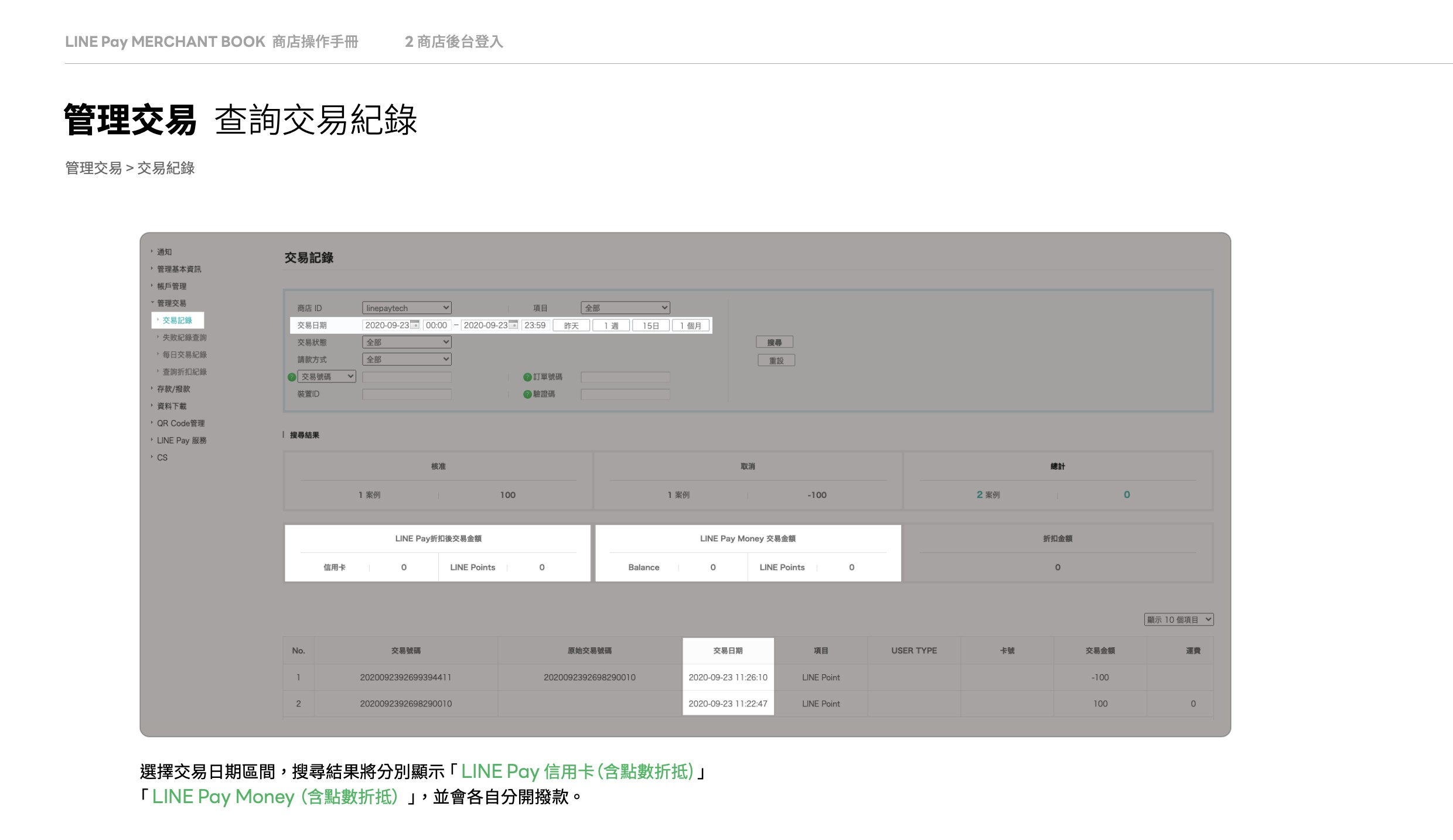Click the help icon beside 訂單號碼

point(527,377)
